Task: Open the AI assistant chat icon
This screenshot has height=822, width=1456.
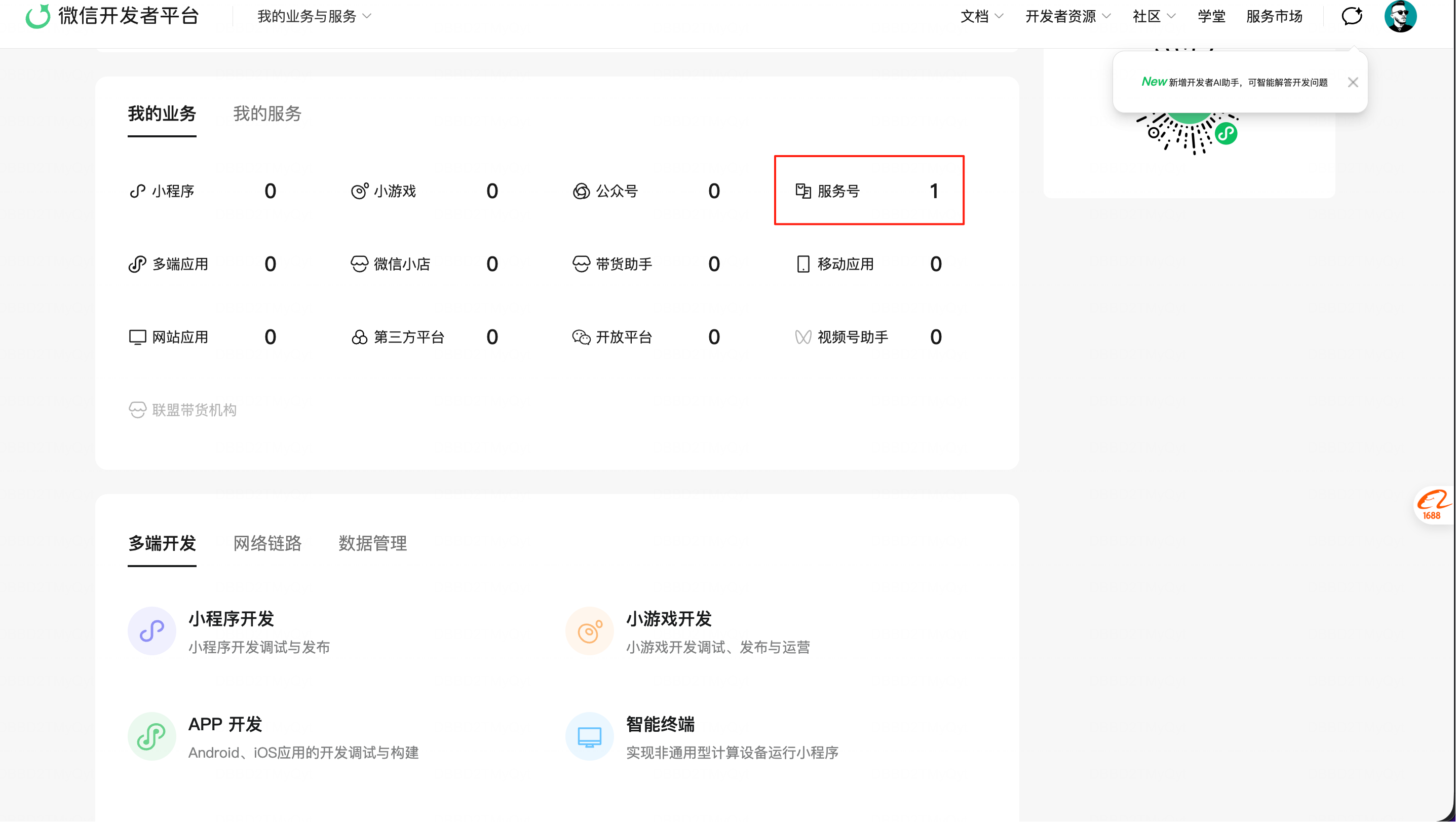Action: point(1352,16)
